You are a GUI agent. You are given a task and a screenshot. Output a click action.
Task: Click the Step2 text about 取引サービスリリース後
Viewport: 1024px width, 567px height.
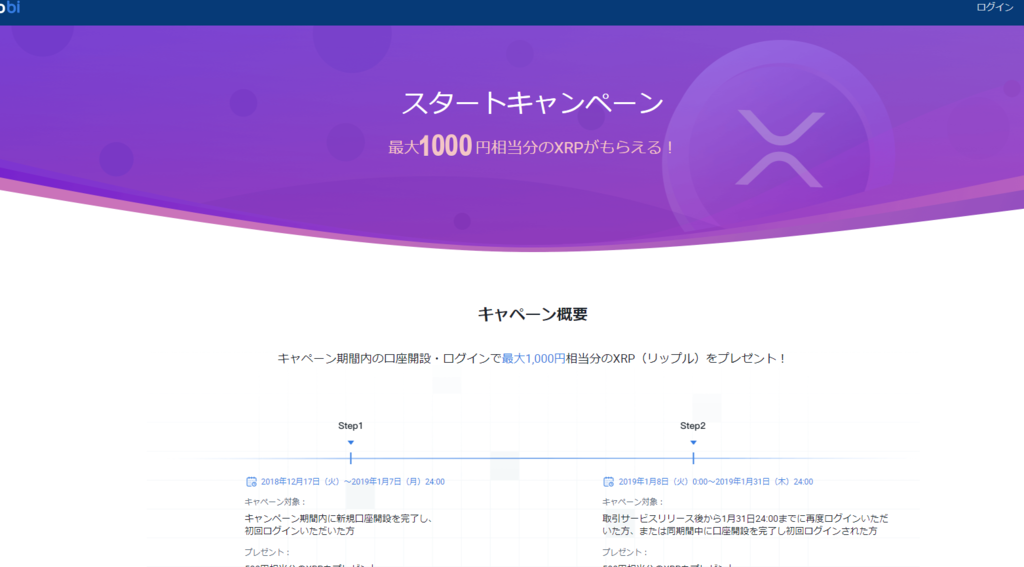(x=744, y=525)
